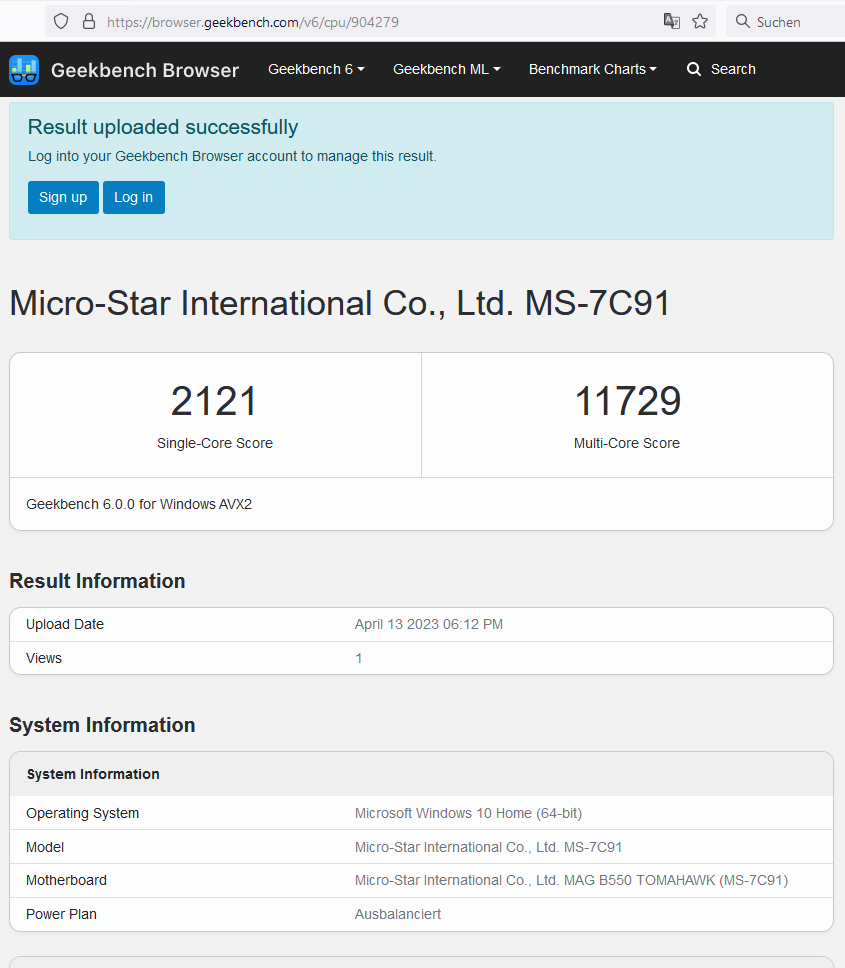The height and width of the screenshot is (968, 845).
Task: Click the Model row label
Action: tap(45, 847)
